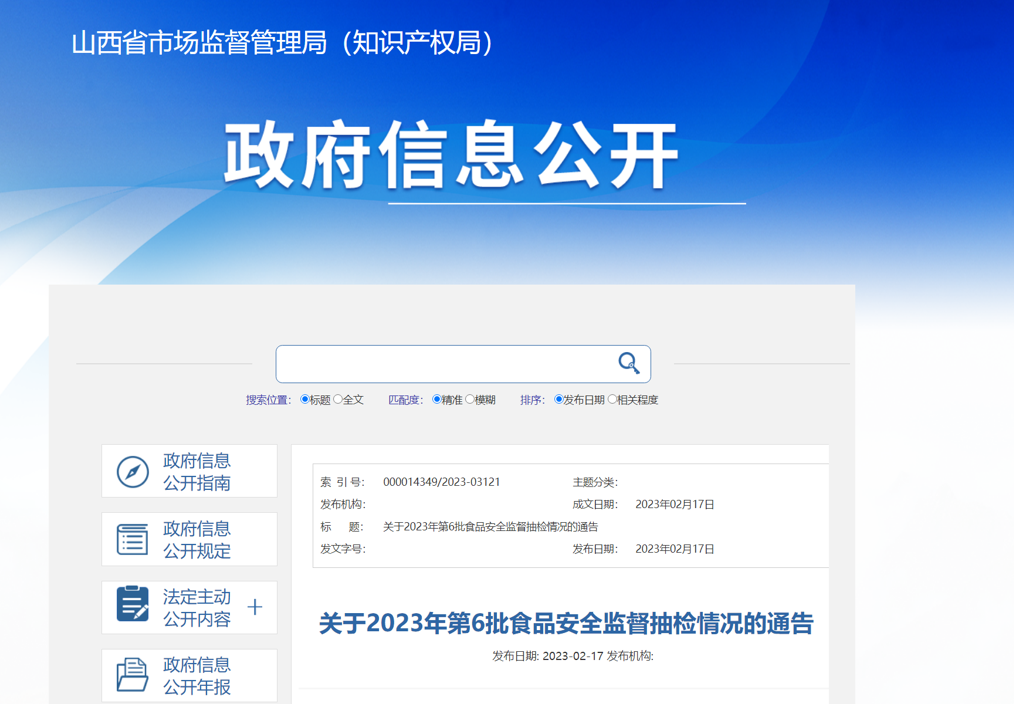Click the clipboard icon for 法定主动公开内容
Viewport: 1014px width, 704px height.
point(132,605)
